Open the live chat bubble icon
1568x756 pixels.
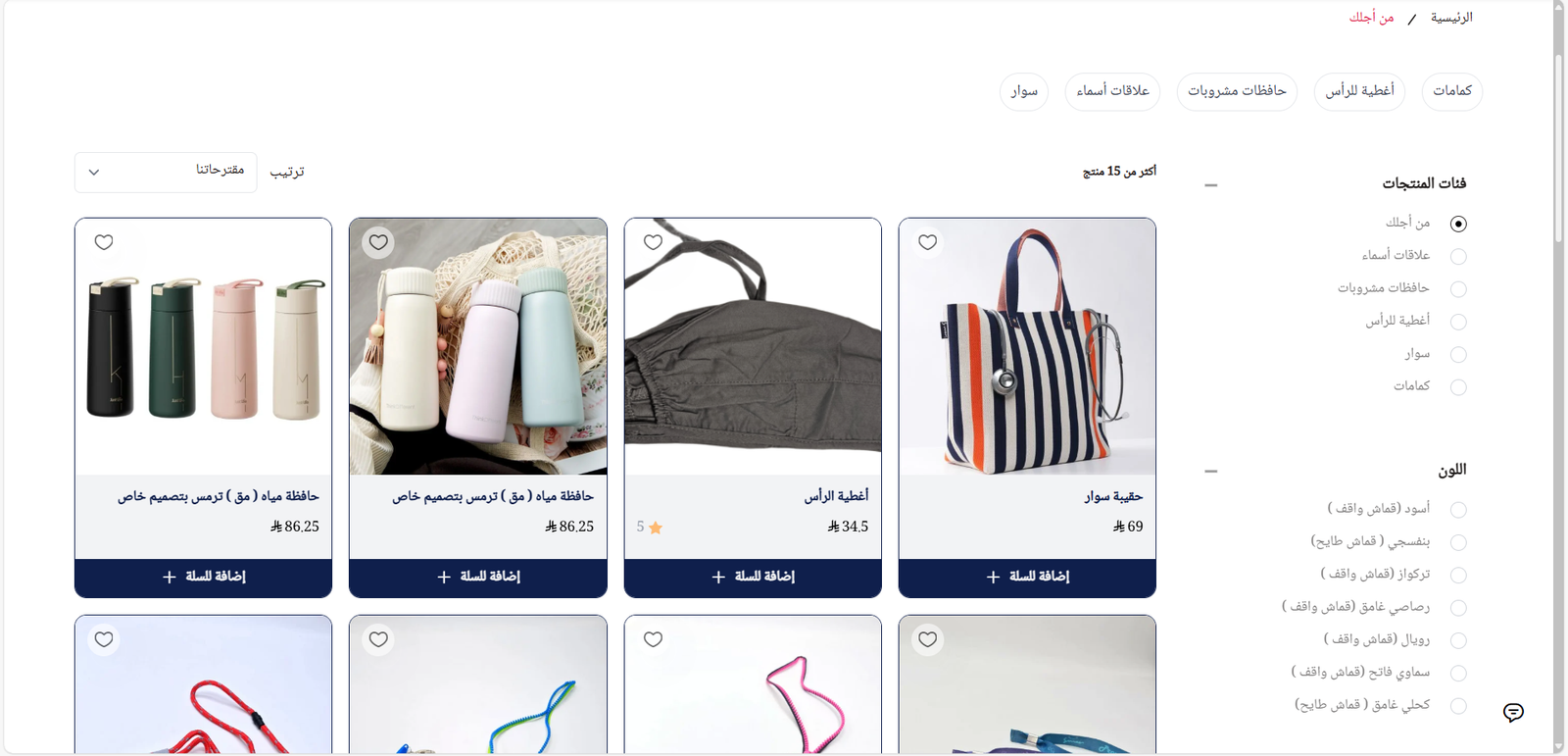point(1513,713)
